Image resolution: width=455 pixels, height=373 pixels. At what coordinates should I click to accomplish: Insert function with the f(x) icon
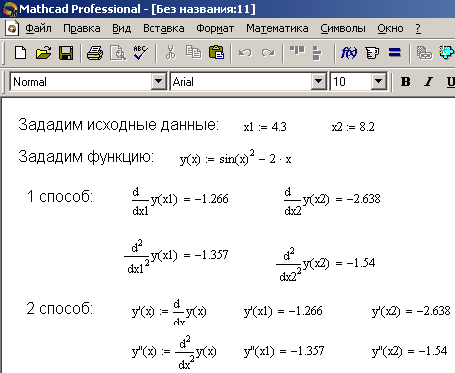coord(349,53)
